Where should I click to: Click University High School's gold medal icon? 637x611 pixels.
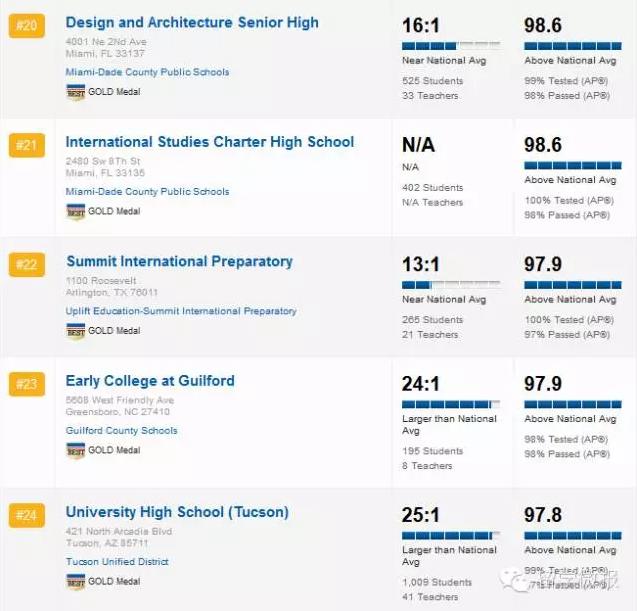pyautogui.click(x=75, y=581)
